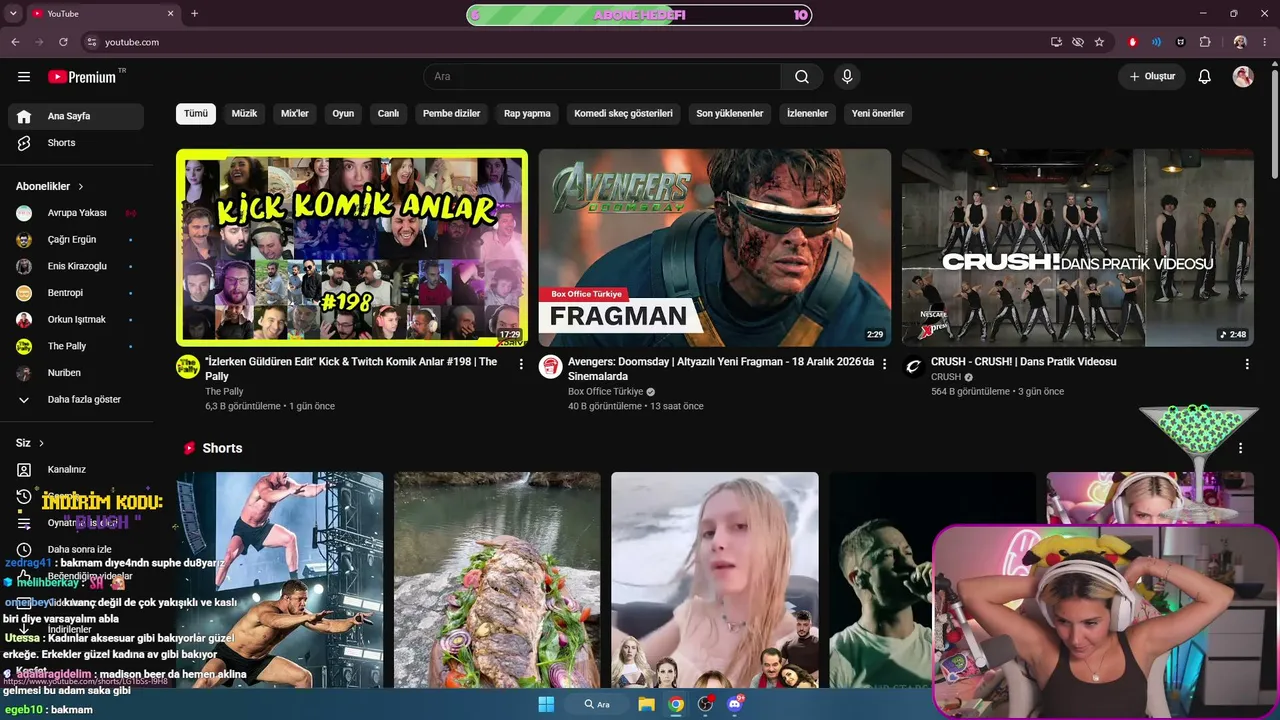Select the Rap yapma filter chip
Image resolution: width=1280 pixels, height=720 pixels.
point(527,114)
